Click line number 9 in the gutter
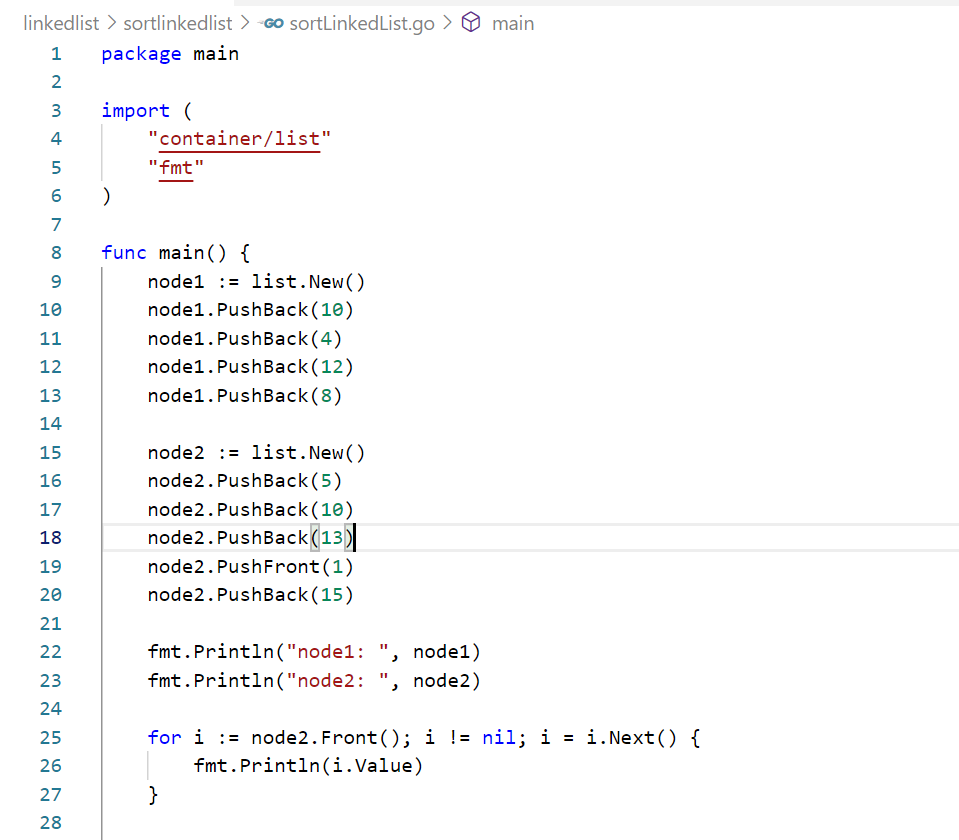Image resolution: width=959 pixels, height=840 pixels. 55,281
